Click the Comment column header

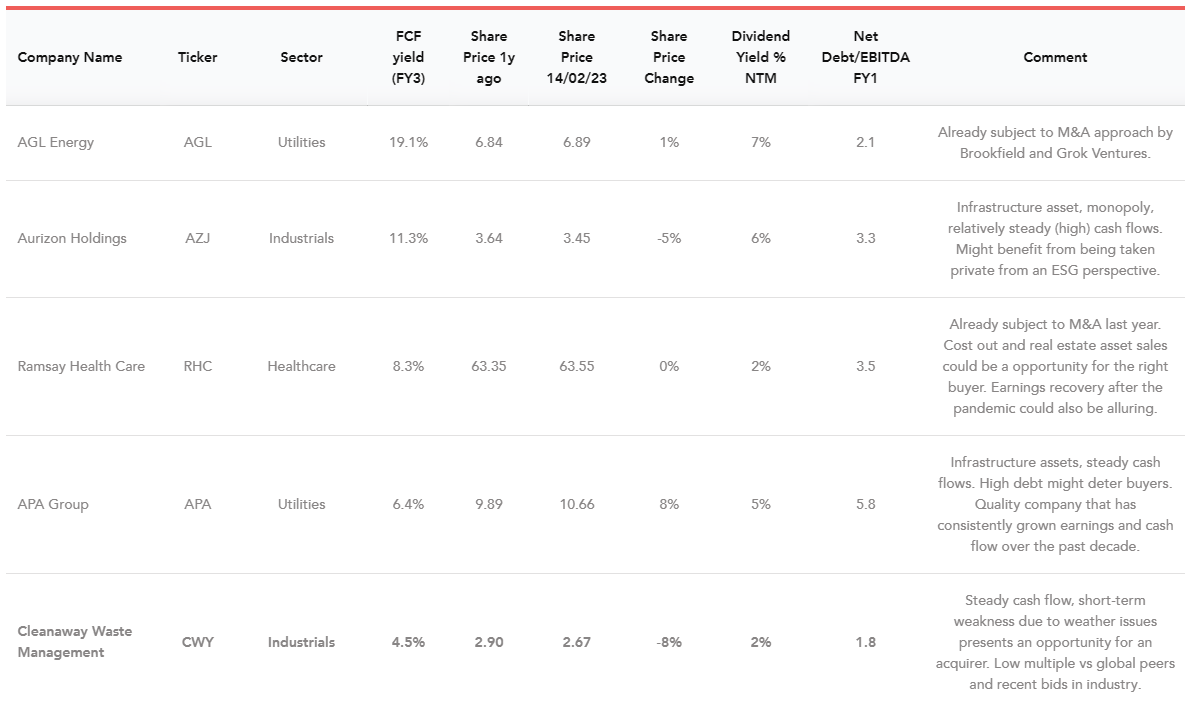(1055, 57)
